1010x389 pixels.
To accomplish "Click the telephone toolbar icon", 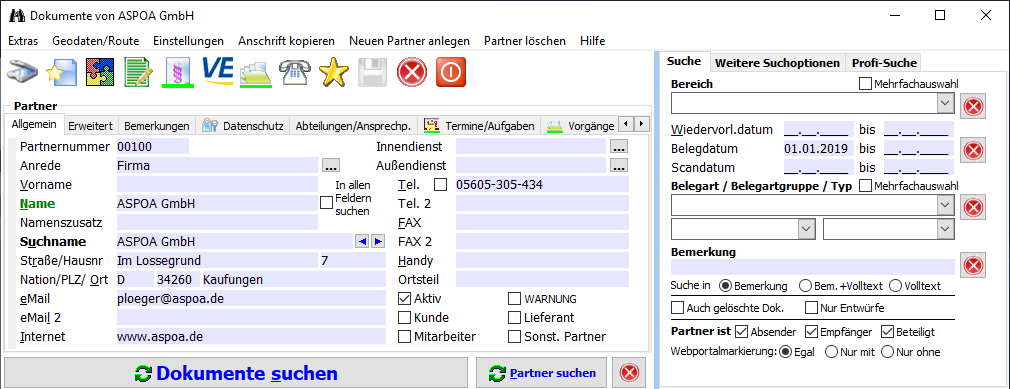I will pyautogui.click(x=294, y=72).
